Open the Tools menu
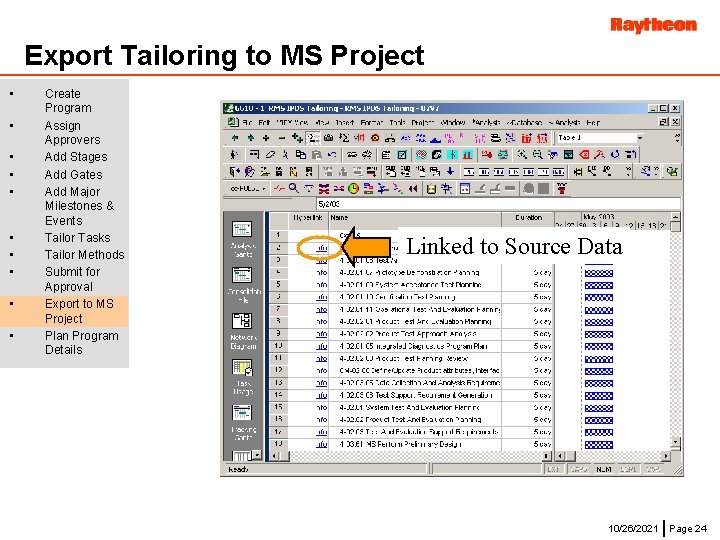 397,123
